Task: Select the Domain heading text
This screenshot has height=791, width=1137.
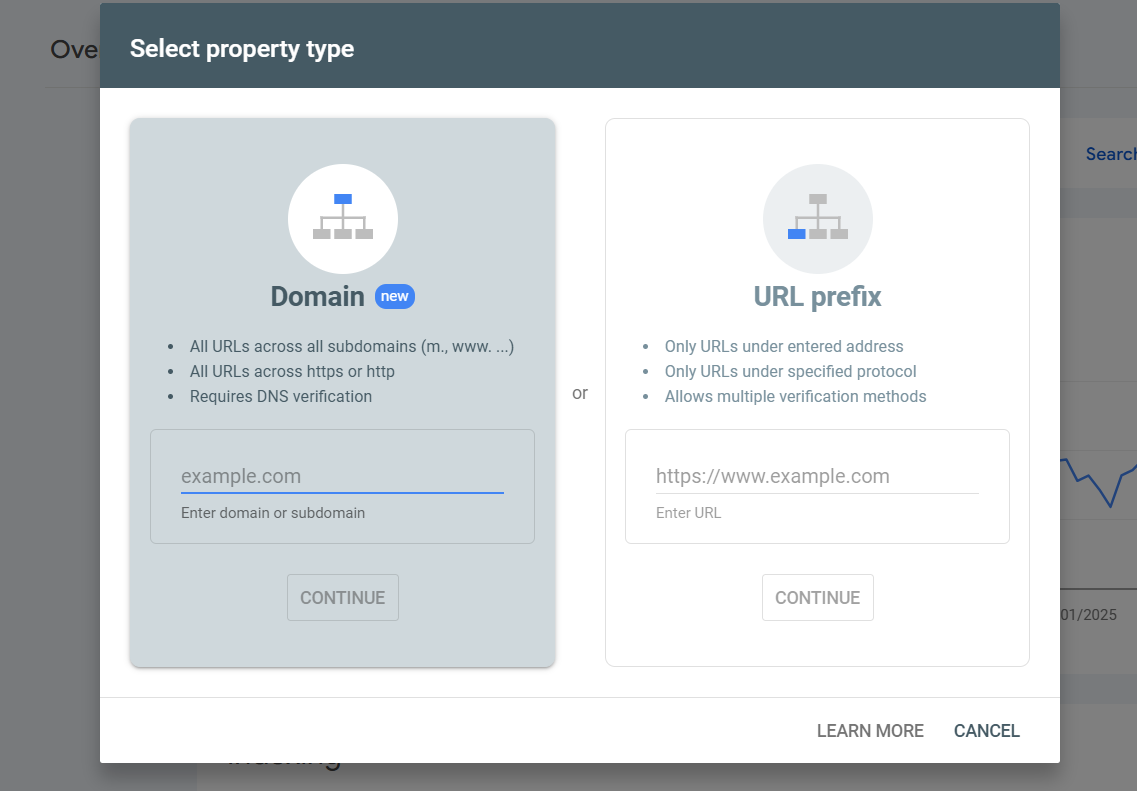Action: (x=317, y=297)
